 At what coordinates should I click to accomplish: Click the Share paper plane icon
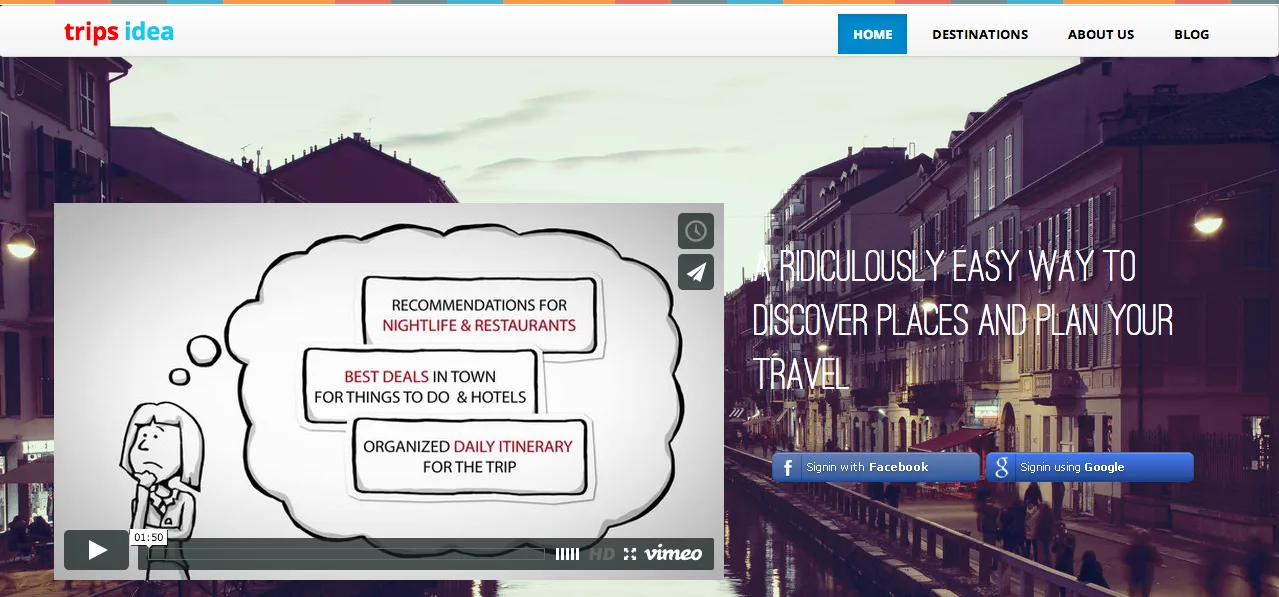696,272
